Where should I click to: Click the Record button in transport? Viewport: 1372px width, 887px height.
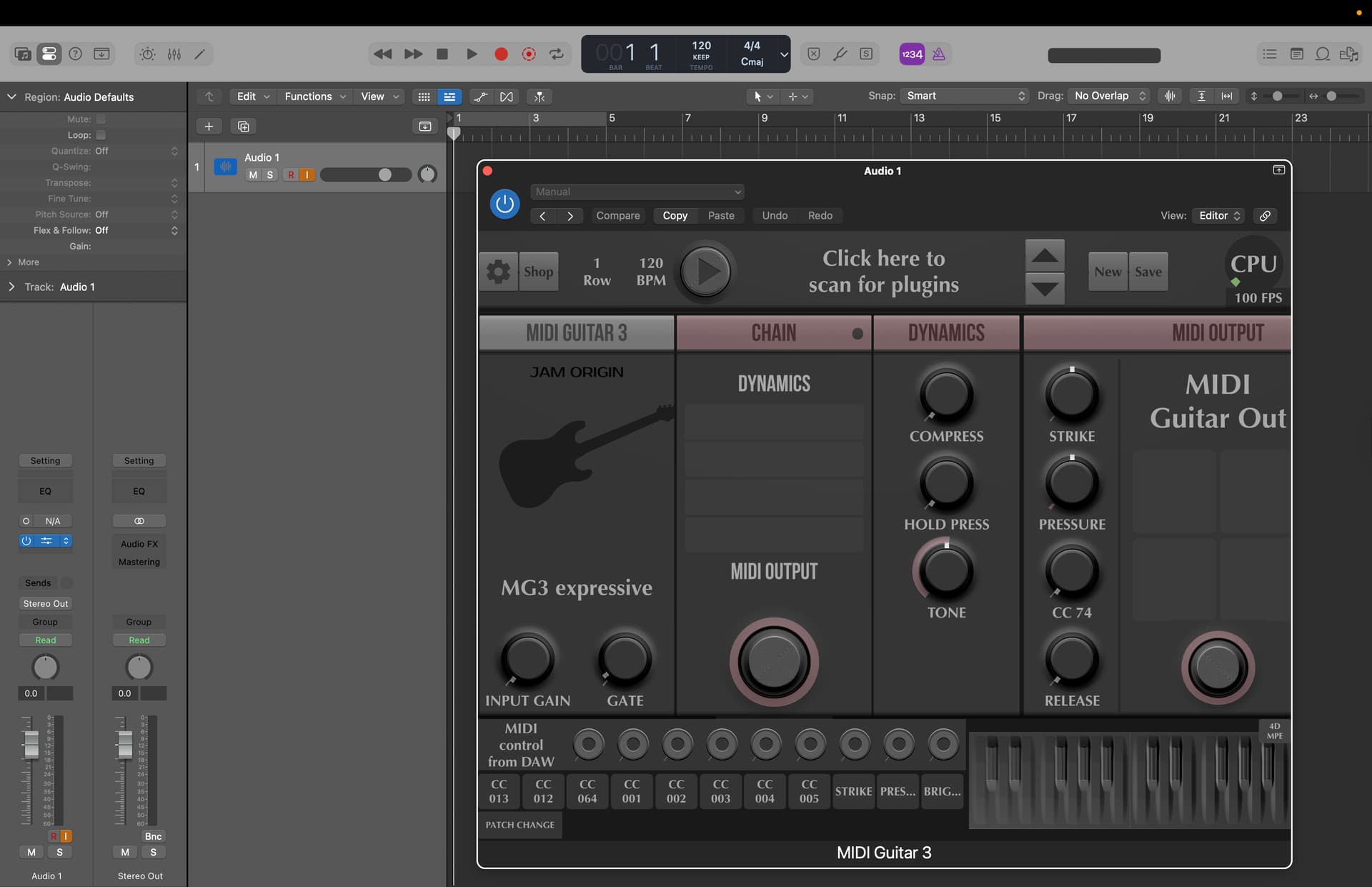tap(501, 54)
